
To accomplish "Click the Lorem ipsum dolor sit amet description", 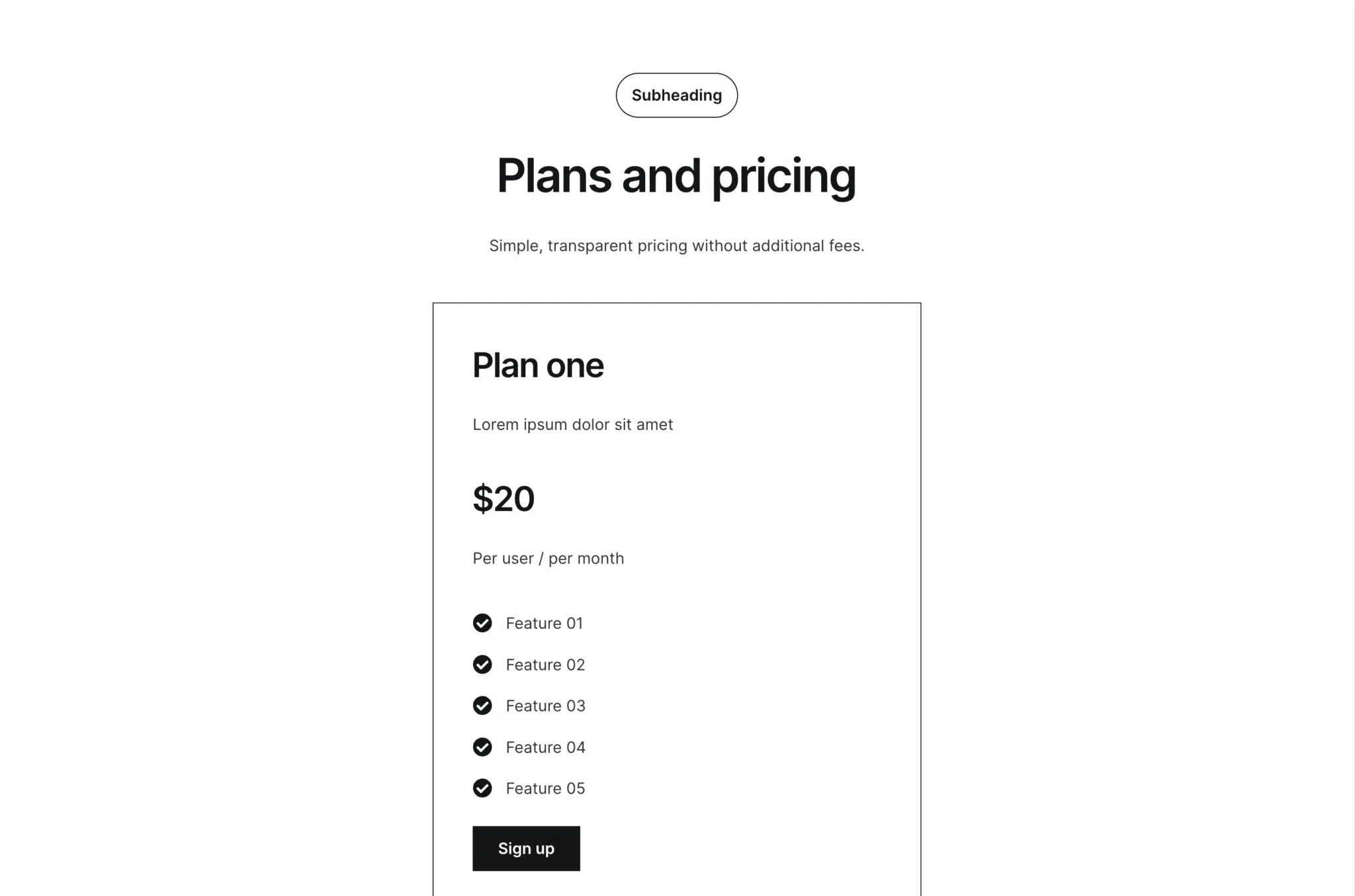I will [572, 425].
